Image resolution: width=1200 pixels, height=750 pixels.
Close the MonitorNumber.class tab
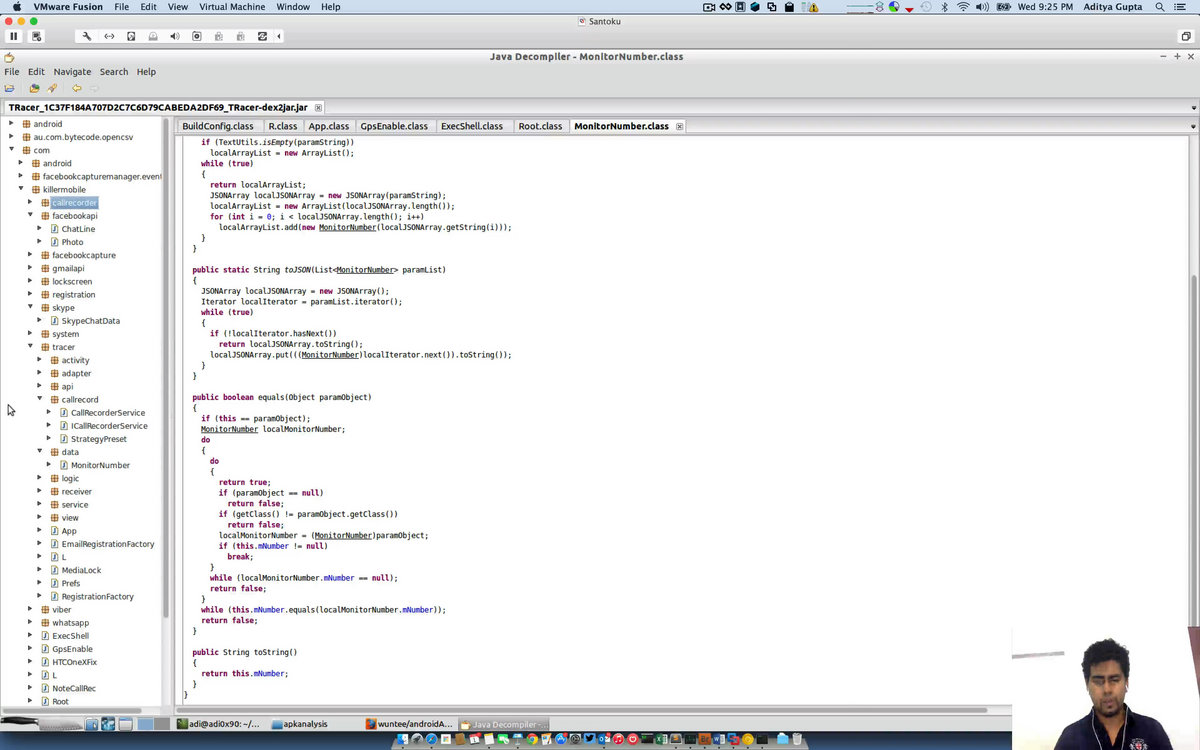(679, 126)
